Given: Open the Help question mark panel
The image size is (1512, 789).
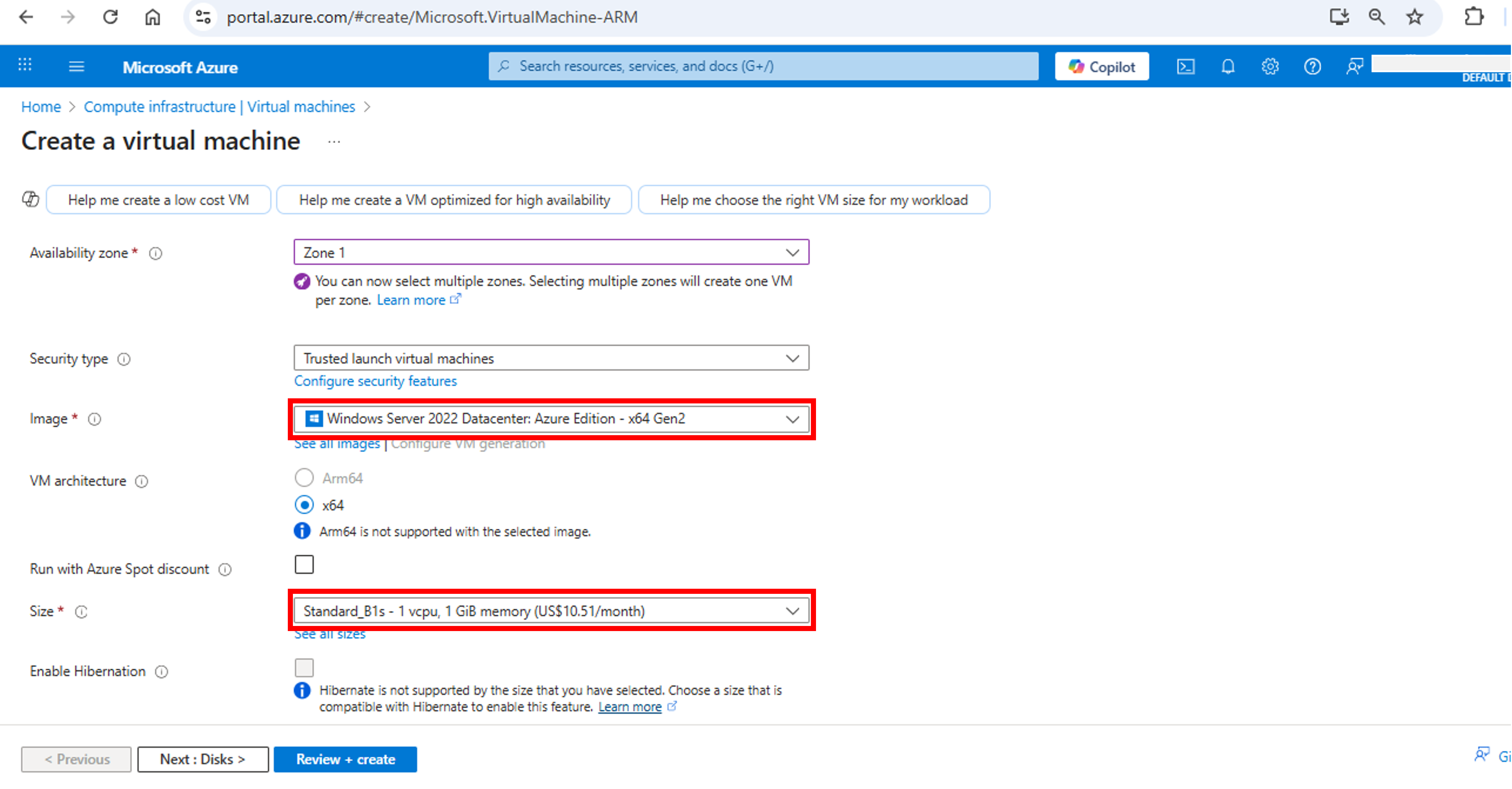Looking at the screenshot, I should coord(1312,66).
